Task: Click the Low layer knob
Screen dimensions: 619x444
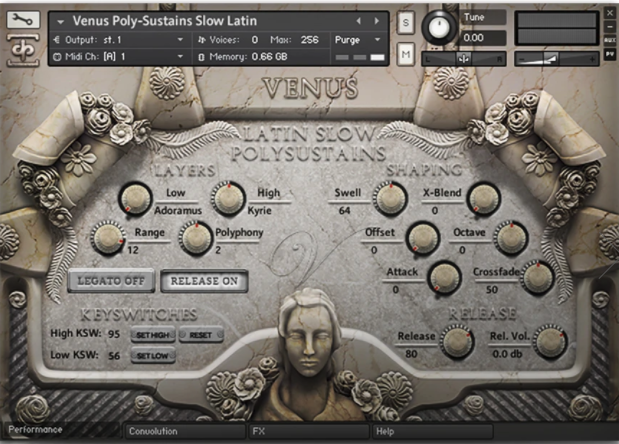Action: tap(135, 199)
